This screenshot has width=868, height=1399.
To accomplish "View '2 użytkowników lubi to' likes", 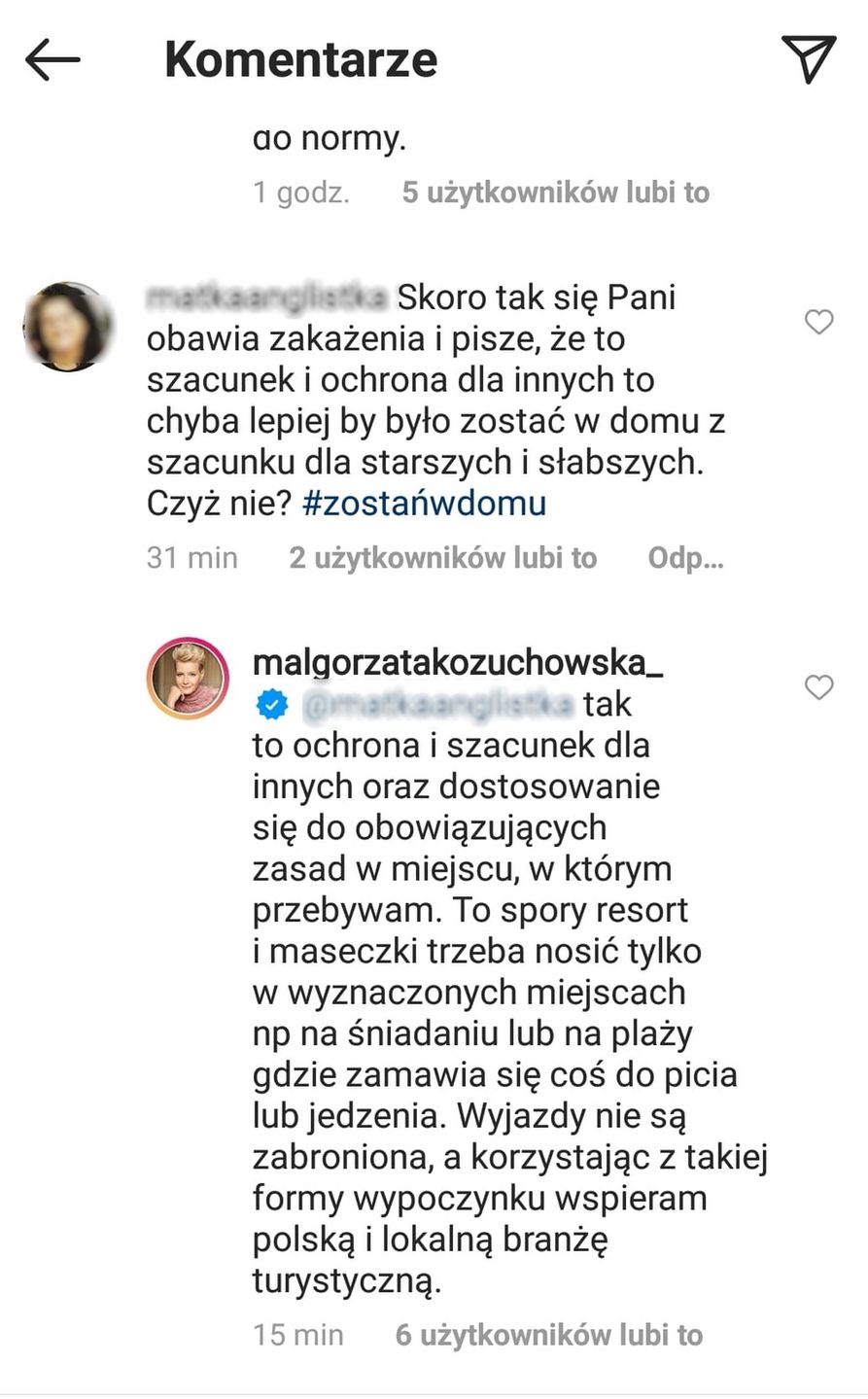I will tap(442, 558).
